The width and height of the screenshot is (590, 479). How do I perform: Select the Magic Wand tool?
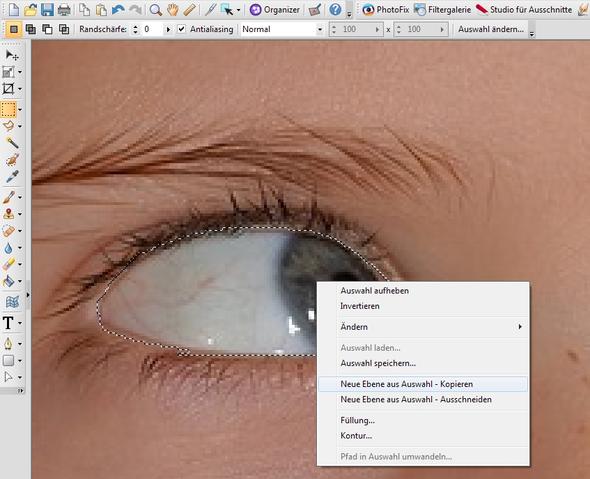[x=12, y=143]
